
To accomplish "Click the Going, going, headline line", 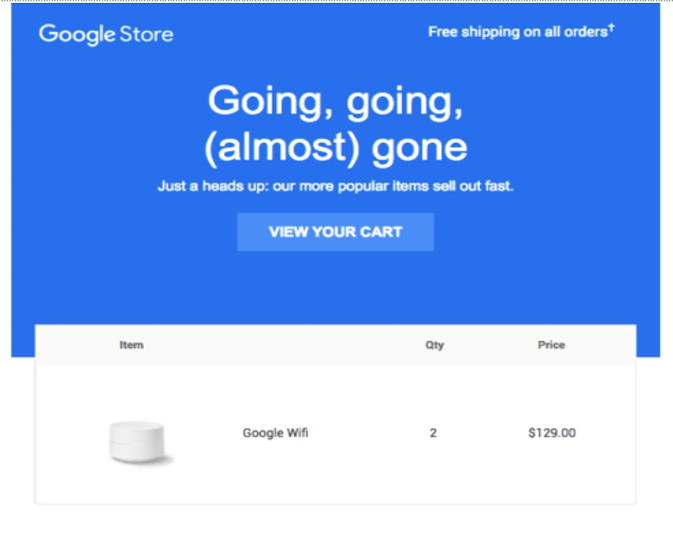I will tap(335, 101).
